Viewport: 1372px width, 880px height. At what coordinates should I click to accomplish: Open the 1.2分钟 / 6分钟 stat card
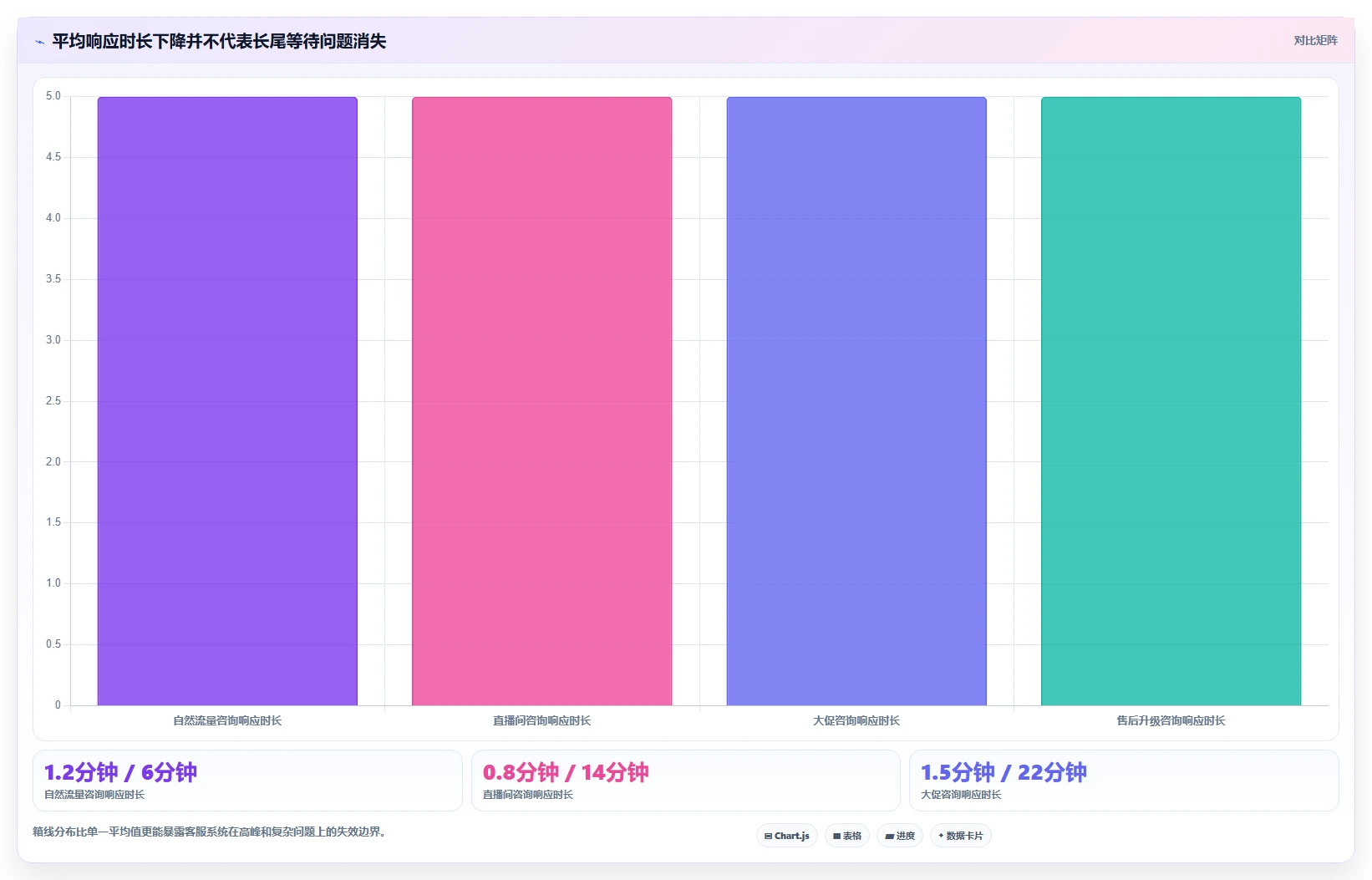[x=247, y=781]
